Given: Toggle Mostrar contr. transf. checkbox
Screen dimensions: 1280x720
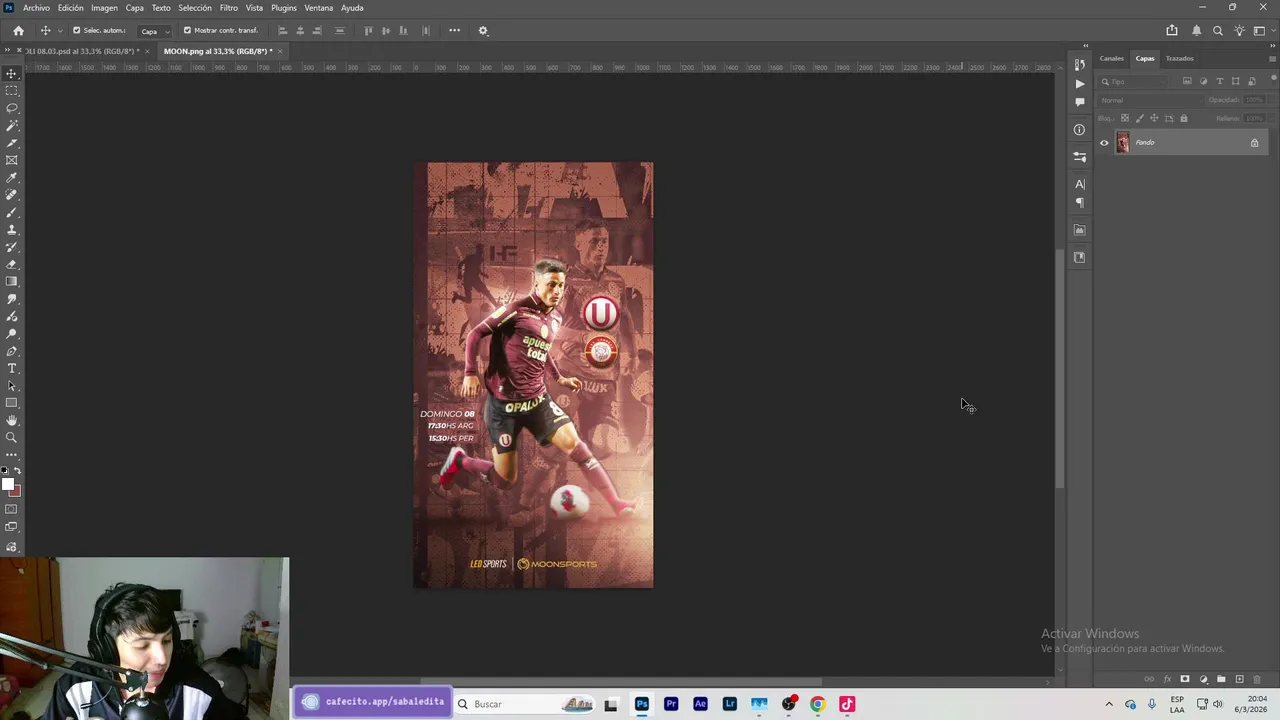Looking at the screenshot, I should pos(187,30).
